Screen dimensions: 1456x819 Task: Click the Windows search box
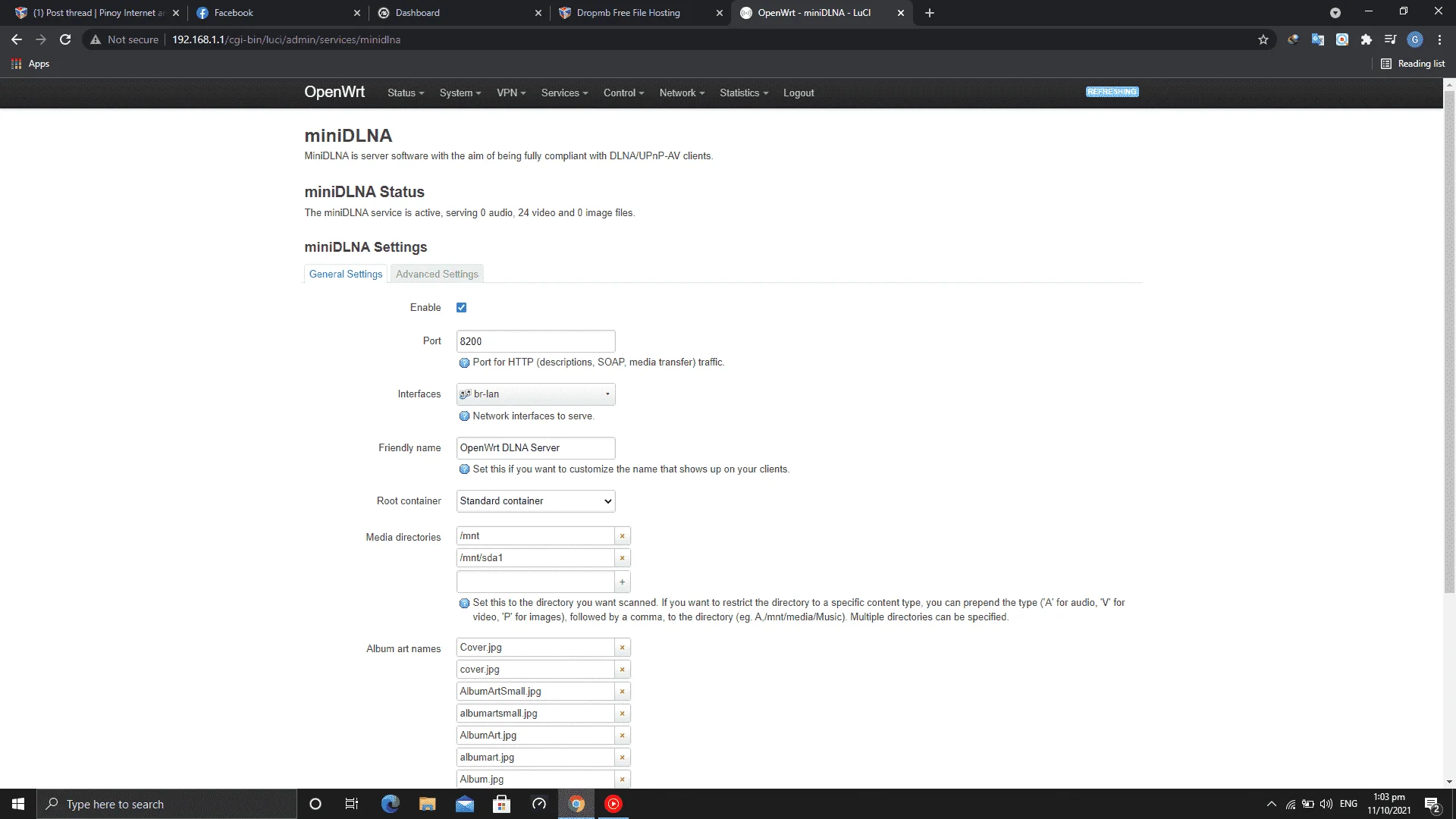(167, 804)
